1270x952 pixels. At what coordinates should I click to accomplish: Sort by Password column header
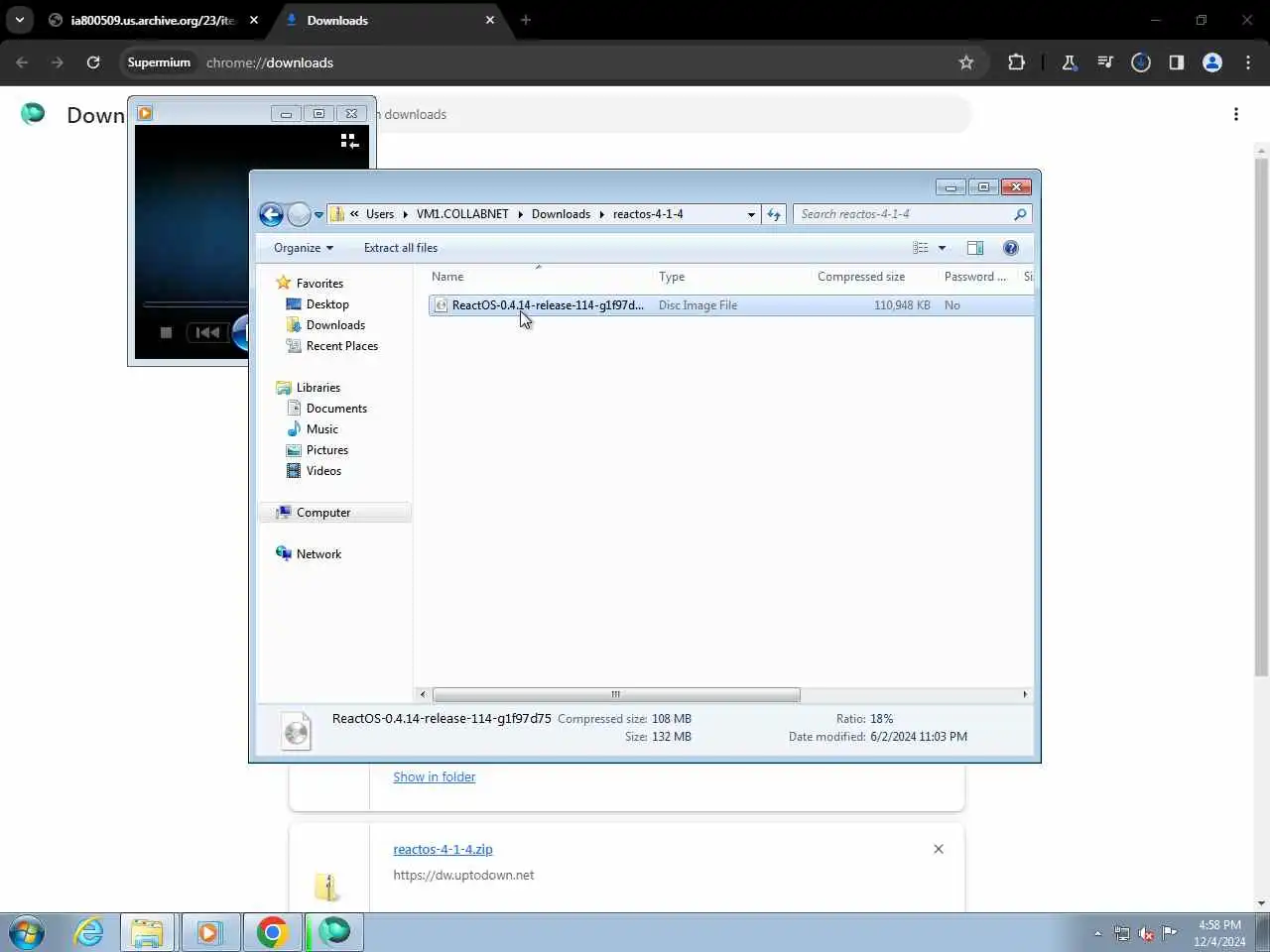pyautogui.click(x=977, y=277)
